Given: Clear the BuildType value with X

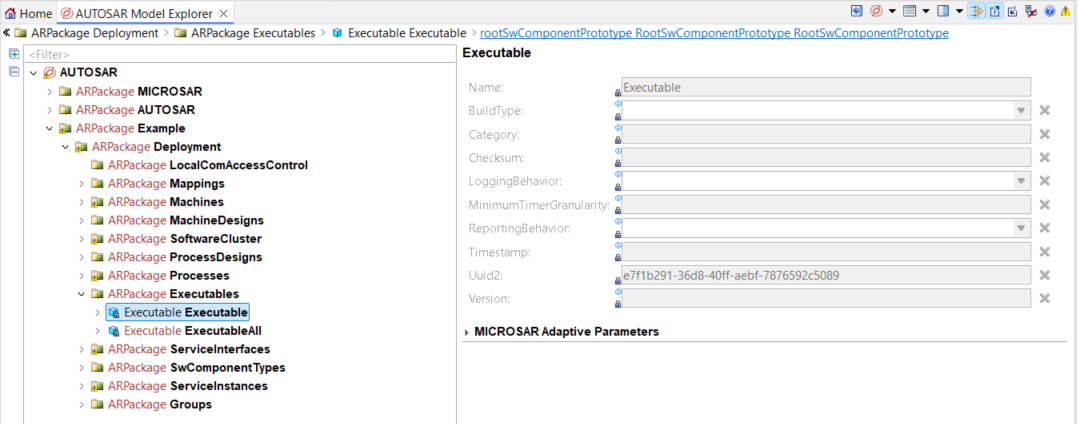Looking at the screenshot, I should tap(1045, 111).
